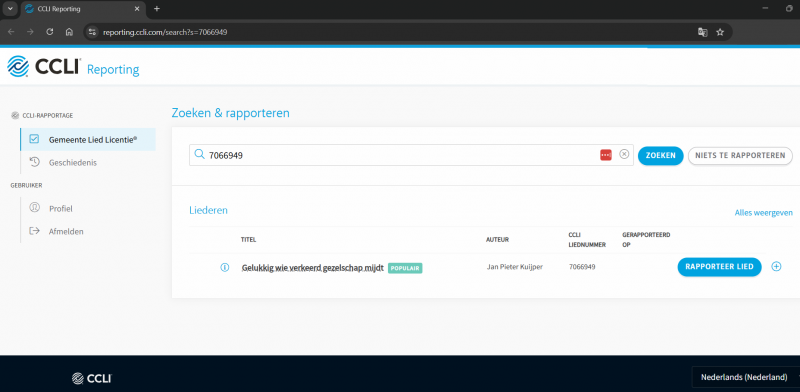The width and height of the screenshot is (800, 392).
Task: Bookmark this page with the star icon
Action: coord(720,32)
